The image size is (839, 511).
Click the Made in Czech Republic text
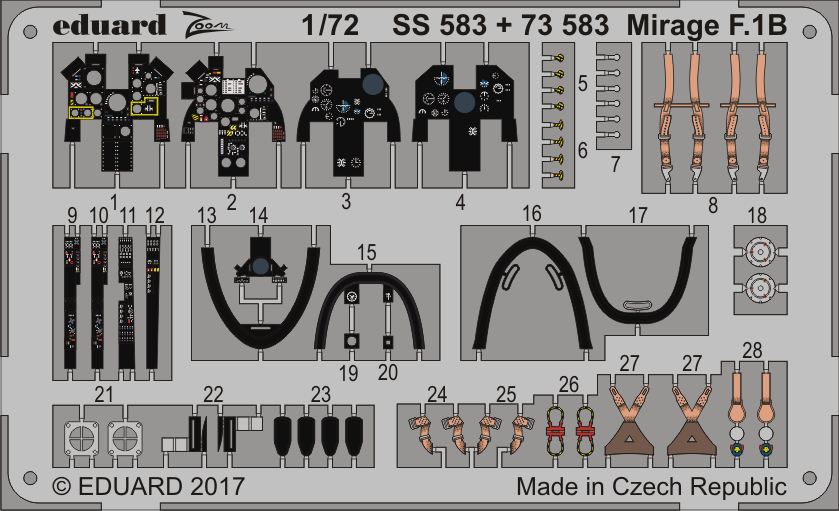(x=651, y=488)
